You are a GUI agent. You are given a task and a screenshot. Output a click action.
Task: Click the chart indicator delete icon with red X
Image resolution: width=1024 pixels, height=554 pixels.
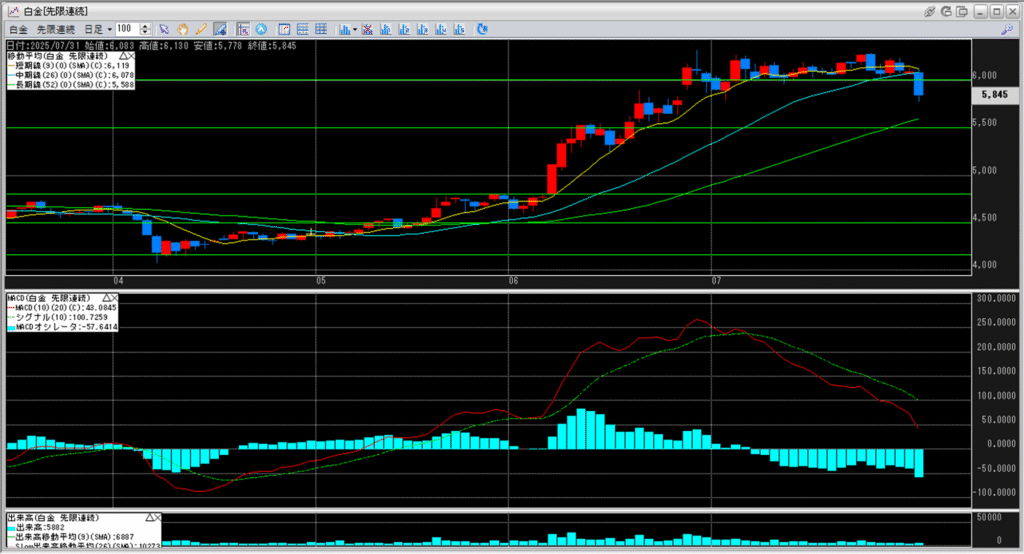(x=368, y=29)
